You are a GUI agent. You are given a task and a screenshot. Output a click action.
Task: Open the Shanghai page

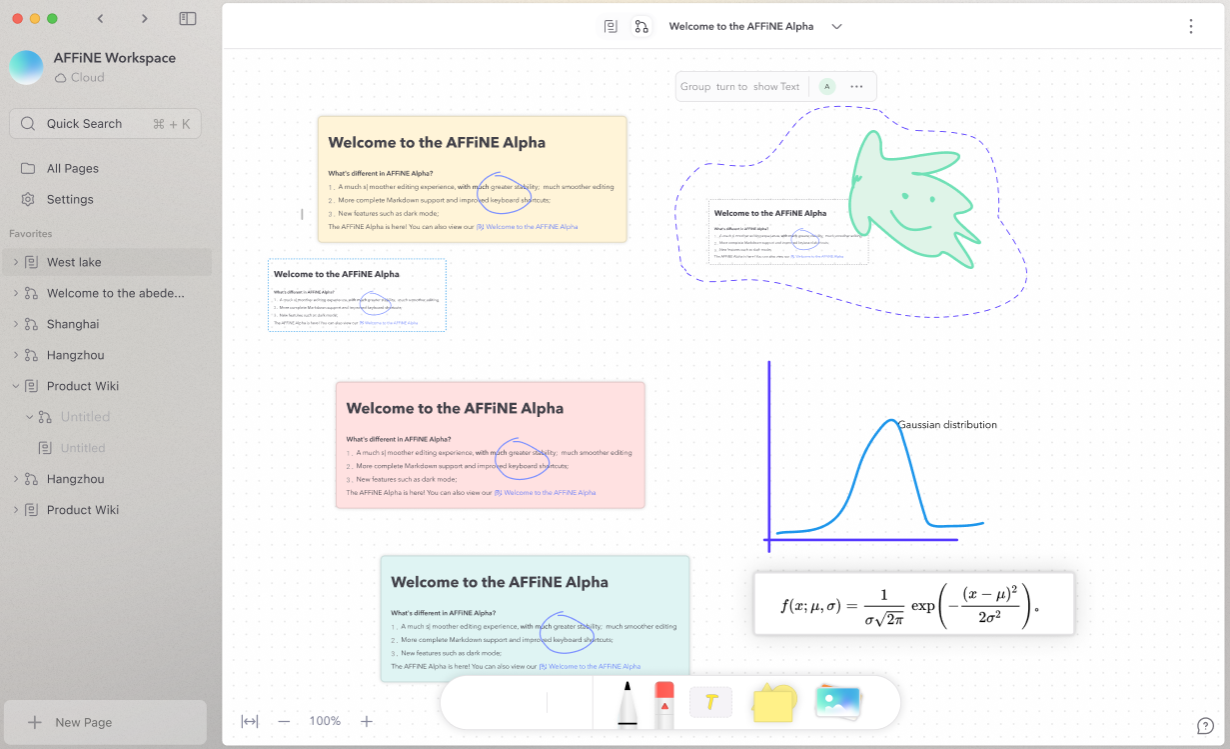click(x=73, y=324)
